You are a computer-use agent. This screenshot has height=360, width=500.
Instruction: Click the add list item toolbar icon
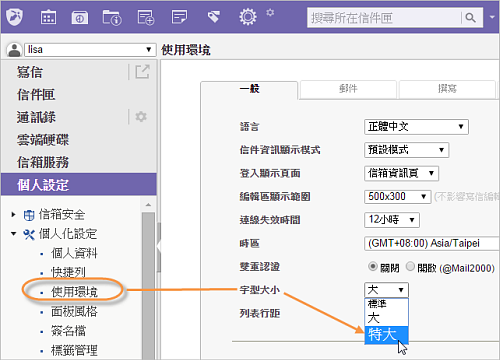tap(146, 17)
